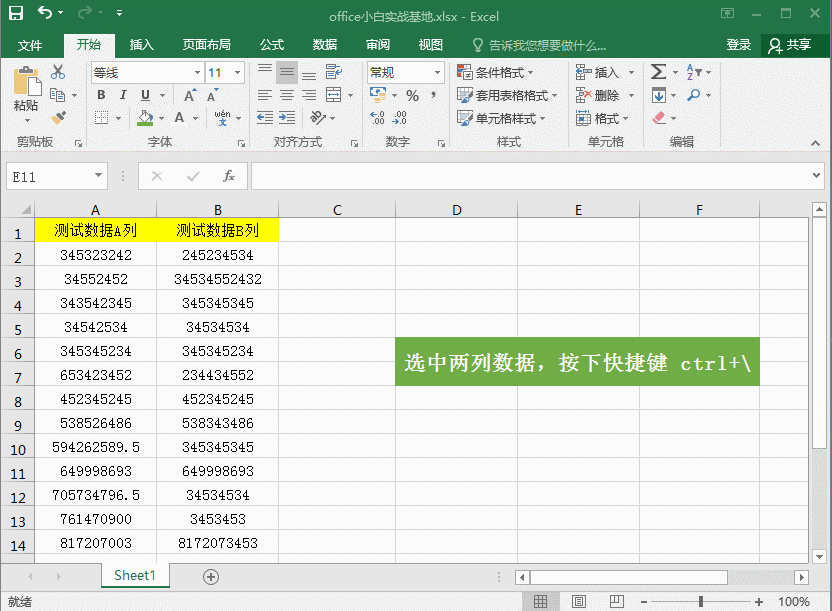Toggle Italic formatting
Image resolution: width=832 pixels, height=611 pixels.
click(123, 95)
